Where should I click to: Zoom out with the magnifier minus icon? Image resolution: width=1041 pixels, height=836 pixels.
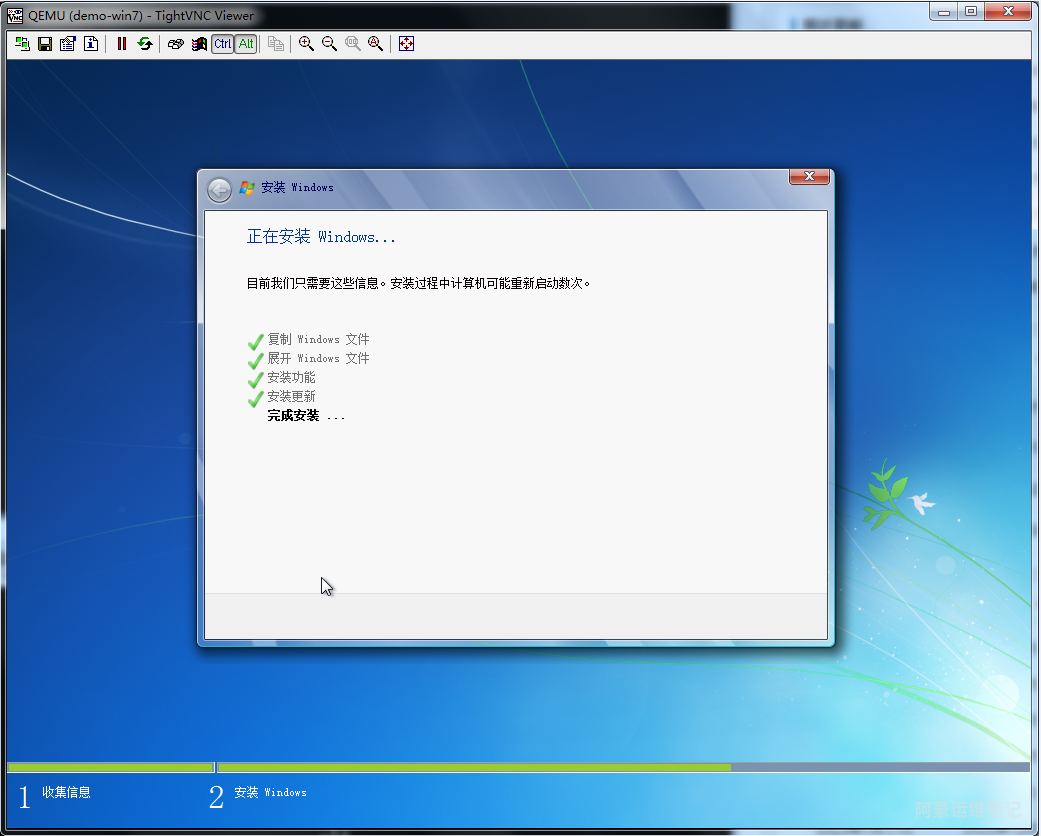(329, 44)
